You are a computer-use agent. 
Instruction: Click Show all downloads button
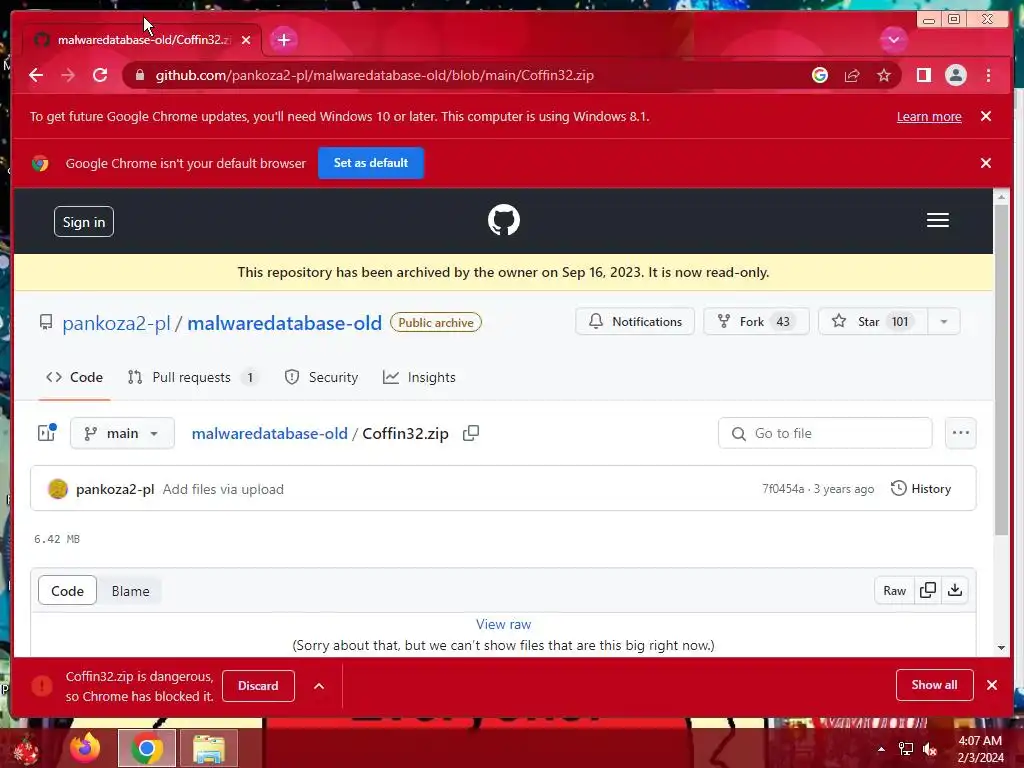[x=935, y=684]
